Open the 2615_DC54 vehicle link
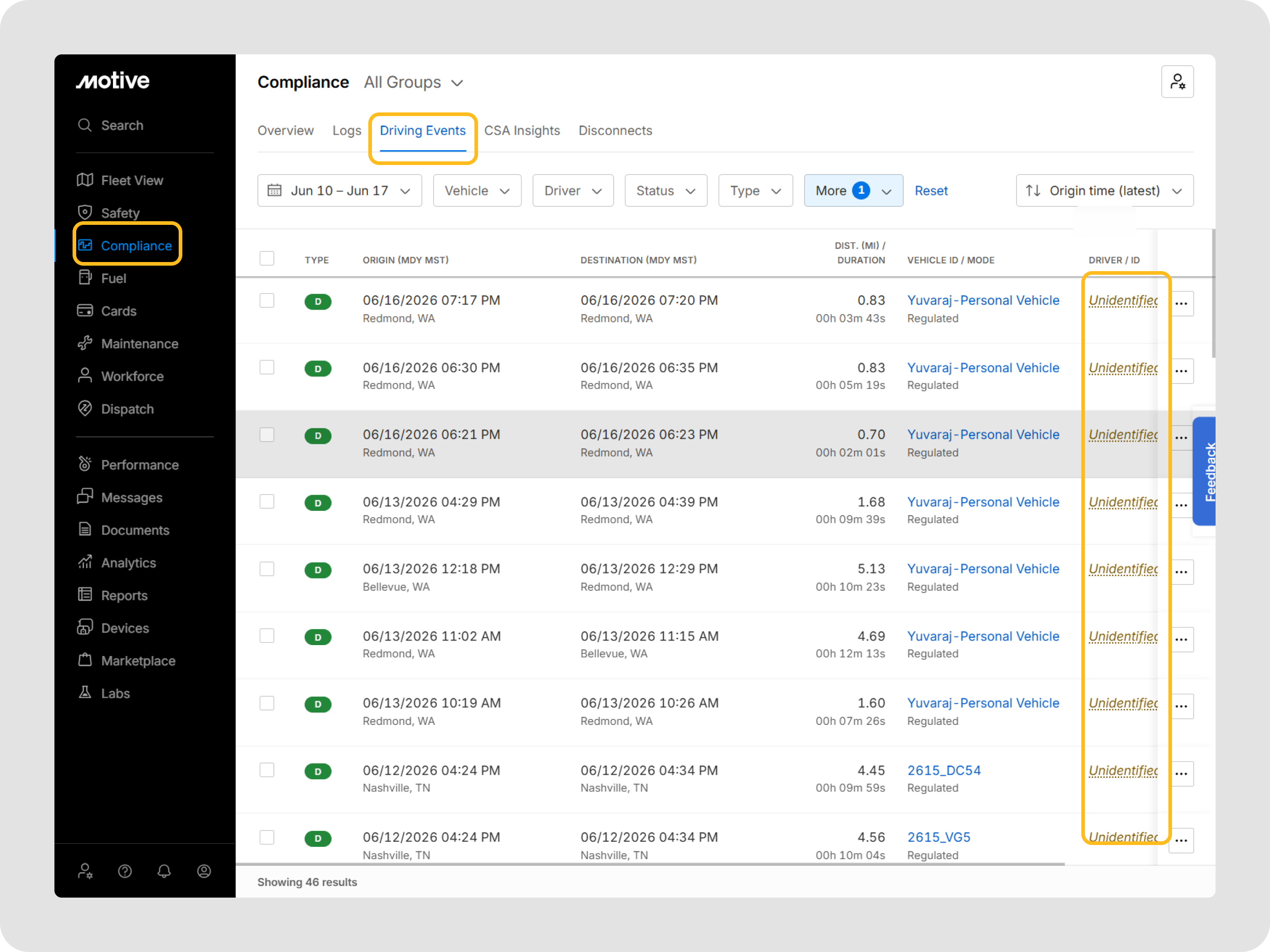1270x952 pixels. coord(944,770)
